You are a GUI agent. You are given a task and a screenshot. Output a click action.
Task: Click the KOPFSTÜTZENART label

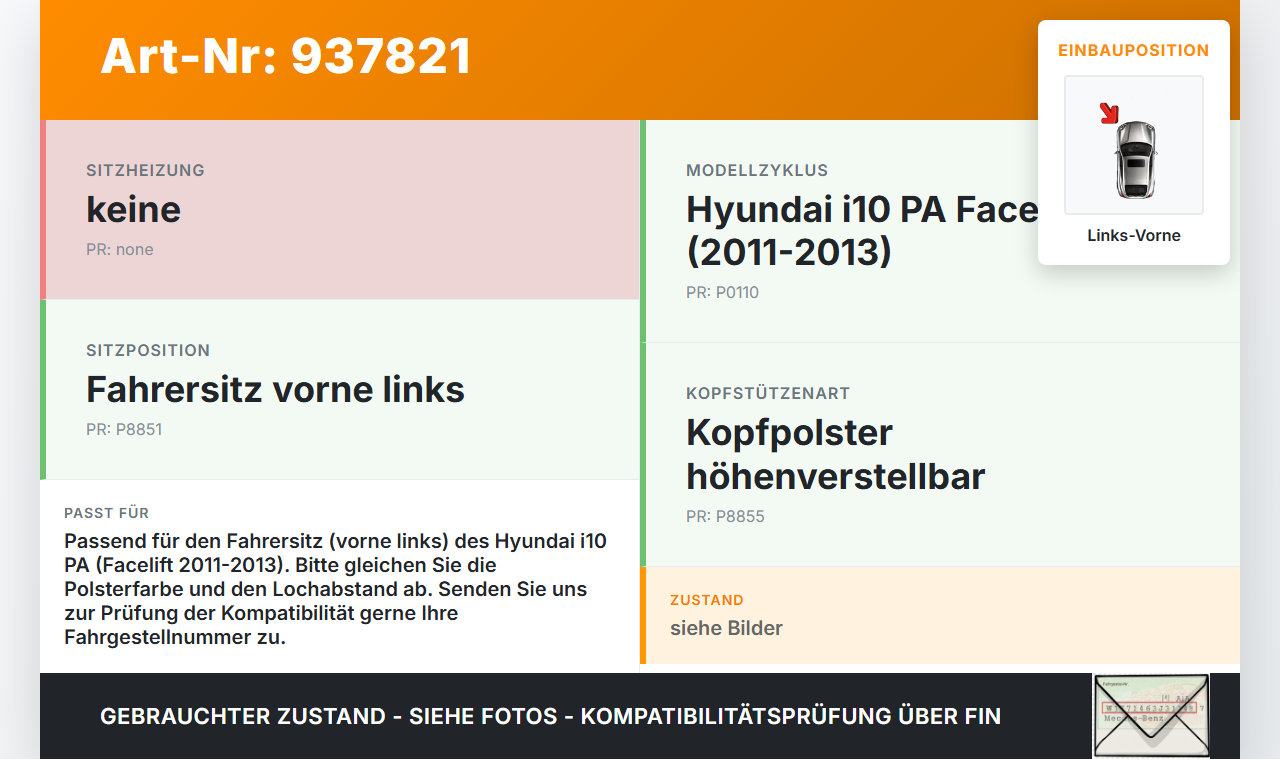pos(768,393)
